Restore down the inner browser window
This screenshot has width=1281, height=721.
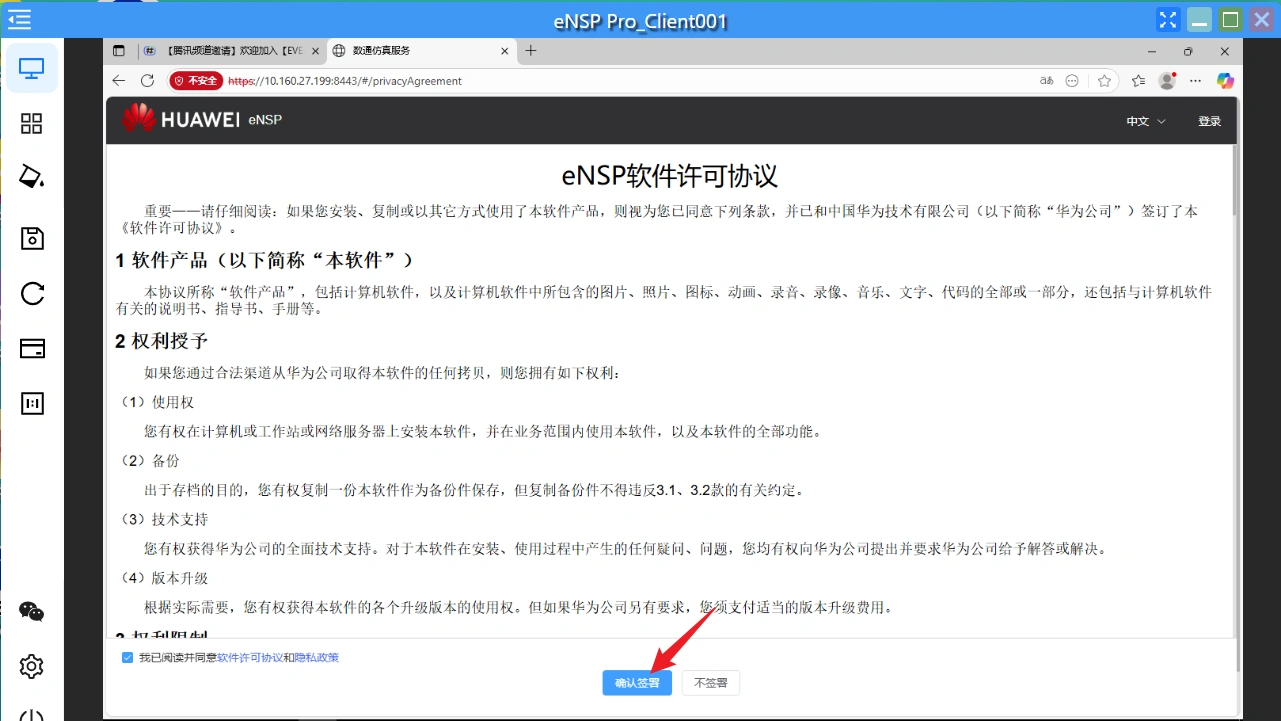(x=1188, y=51)
